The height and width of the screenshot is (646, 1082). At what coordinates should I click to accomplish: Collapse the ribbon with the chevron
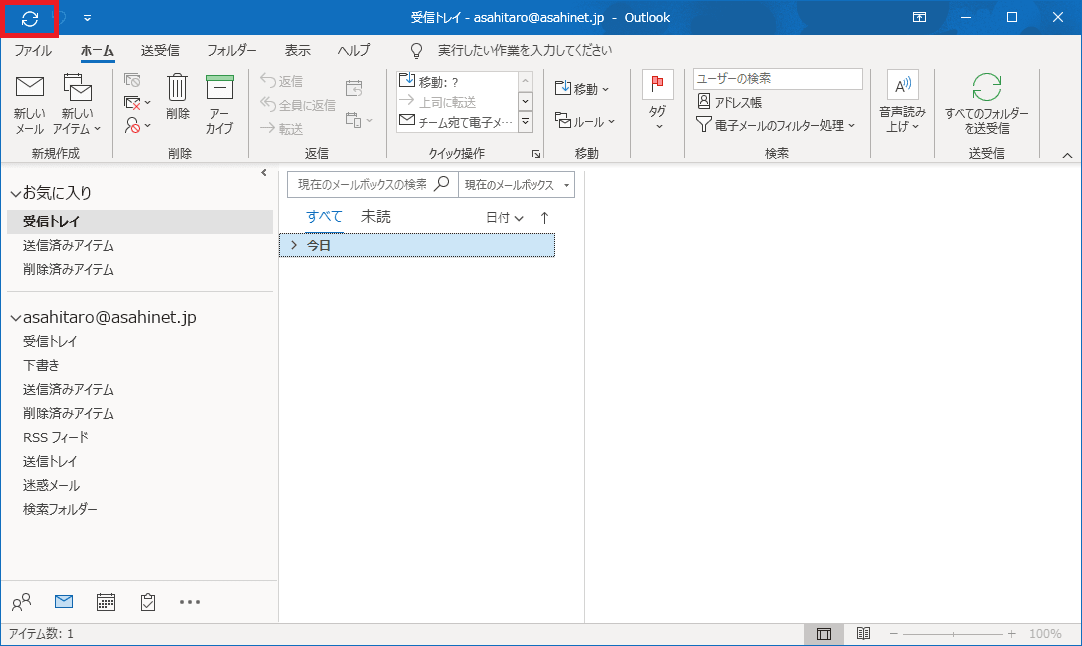click(x=1067, y=155)
